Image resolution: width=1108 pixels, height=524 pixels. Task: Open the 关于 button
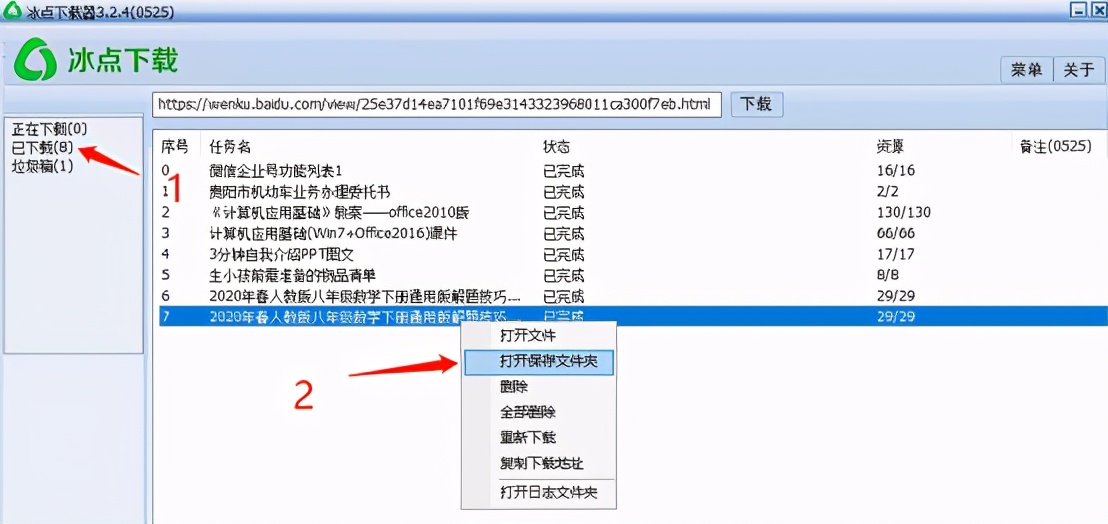click(1079, 70)
